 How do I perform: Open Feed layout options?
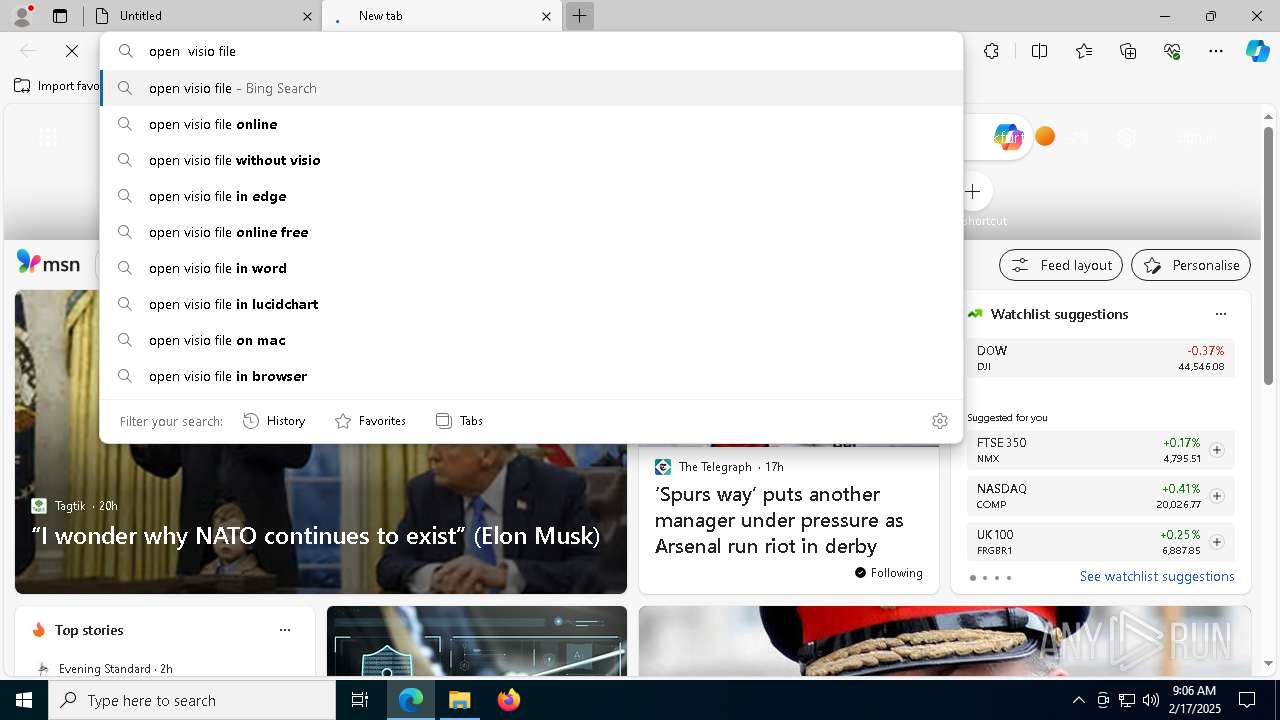[x=1061, y=265]
